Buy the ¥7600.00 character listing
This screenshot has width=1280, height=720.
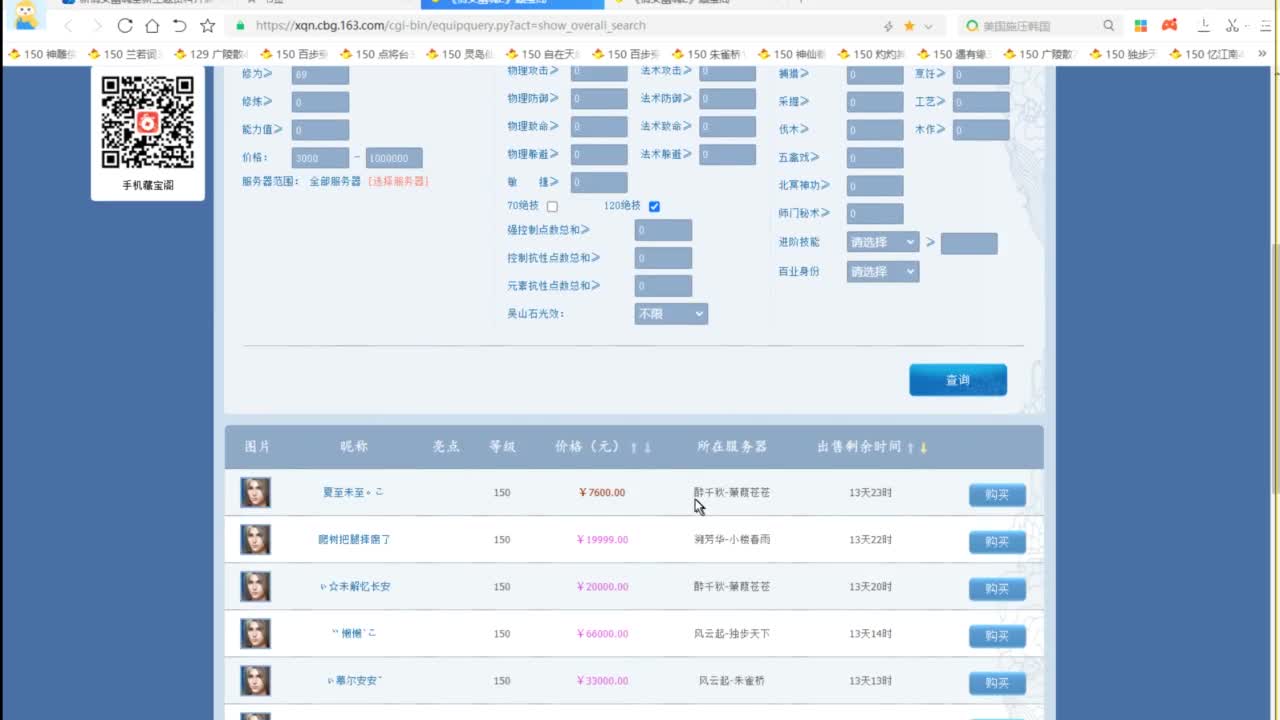996,495
